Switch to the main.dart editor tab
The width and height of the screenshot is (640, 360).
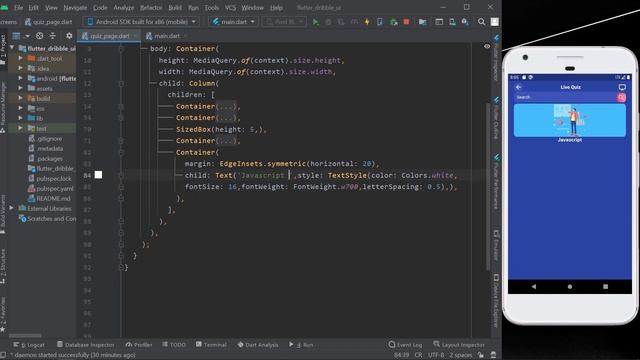(x=167, y=36)
